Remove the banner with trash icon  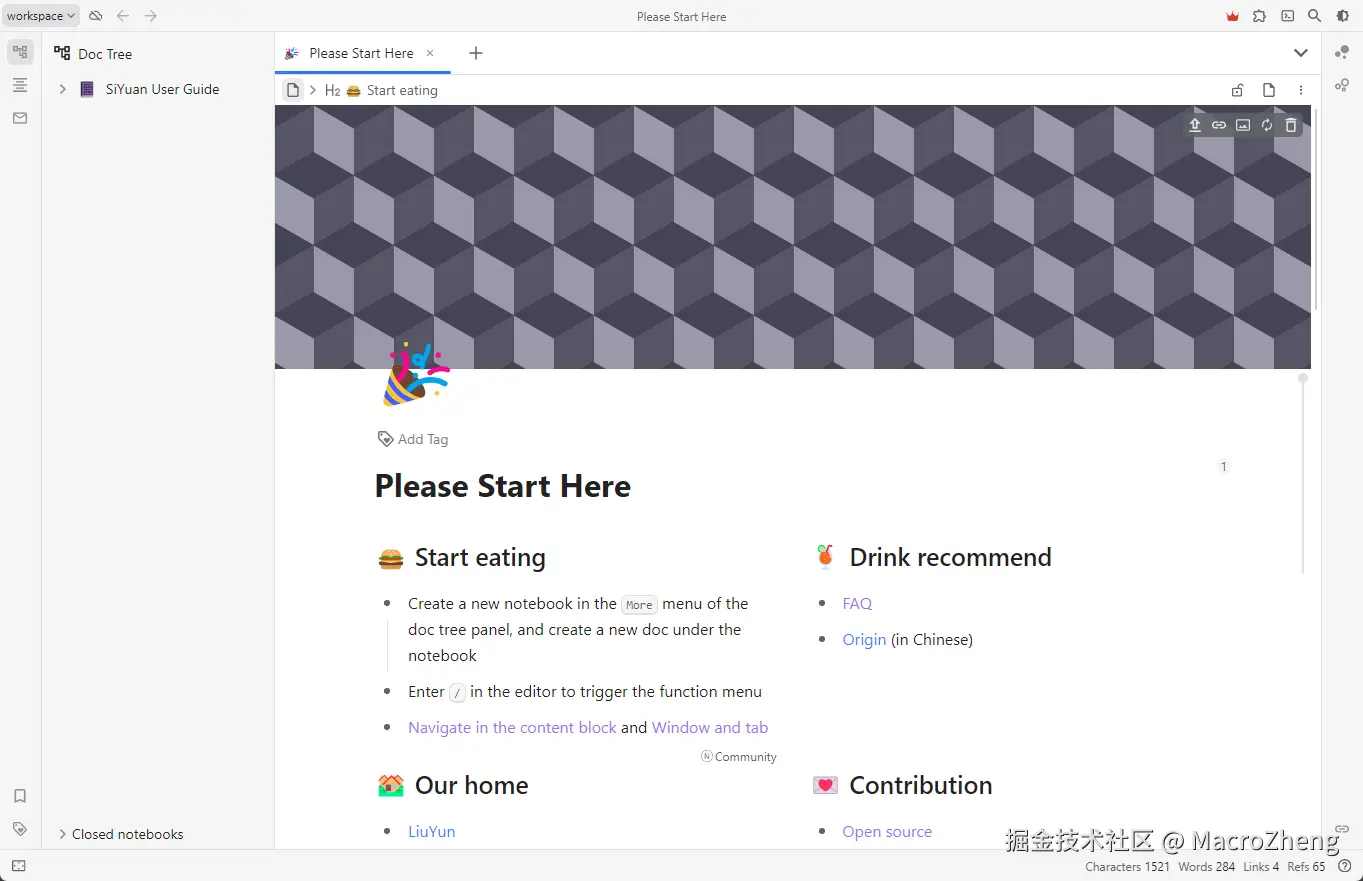[1291, 125]
